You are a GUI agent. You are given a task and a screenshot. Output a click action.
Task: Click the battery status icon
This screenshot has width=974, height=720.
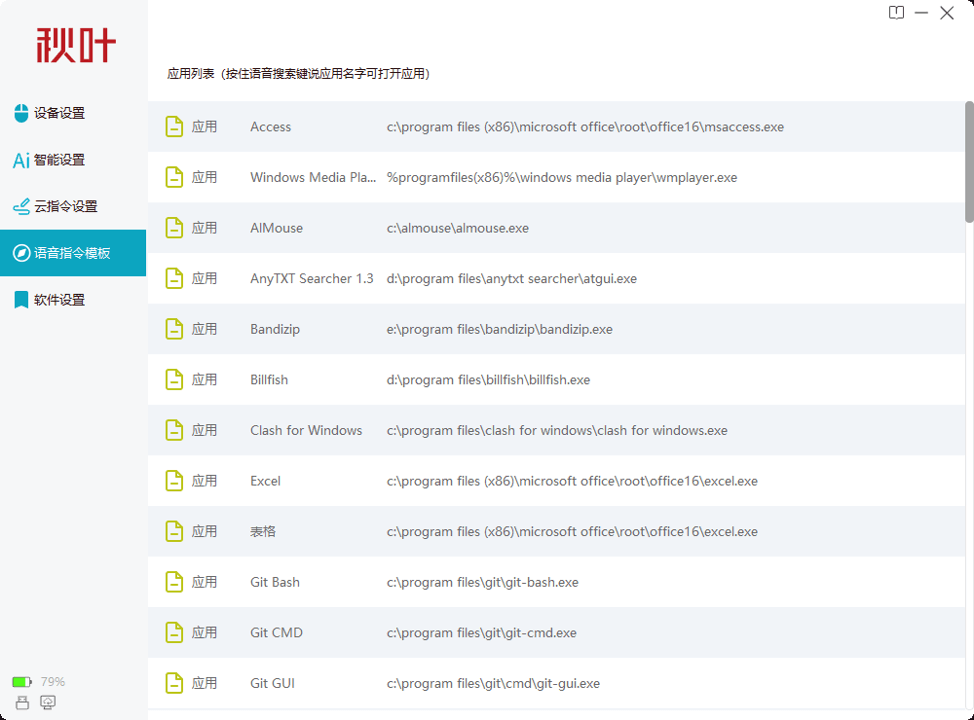pyautogui.click(x=22, y=682)
